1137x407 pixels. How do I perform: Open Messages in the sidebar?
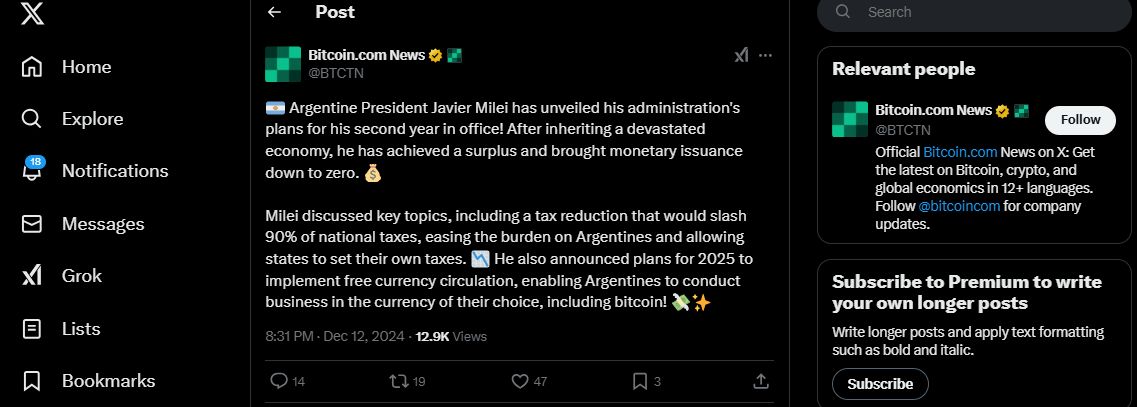[x=82, y=223]
